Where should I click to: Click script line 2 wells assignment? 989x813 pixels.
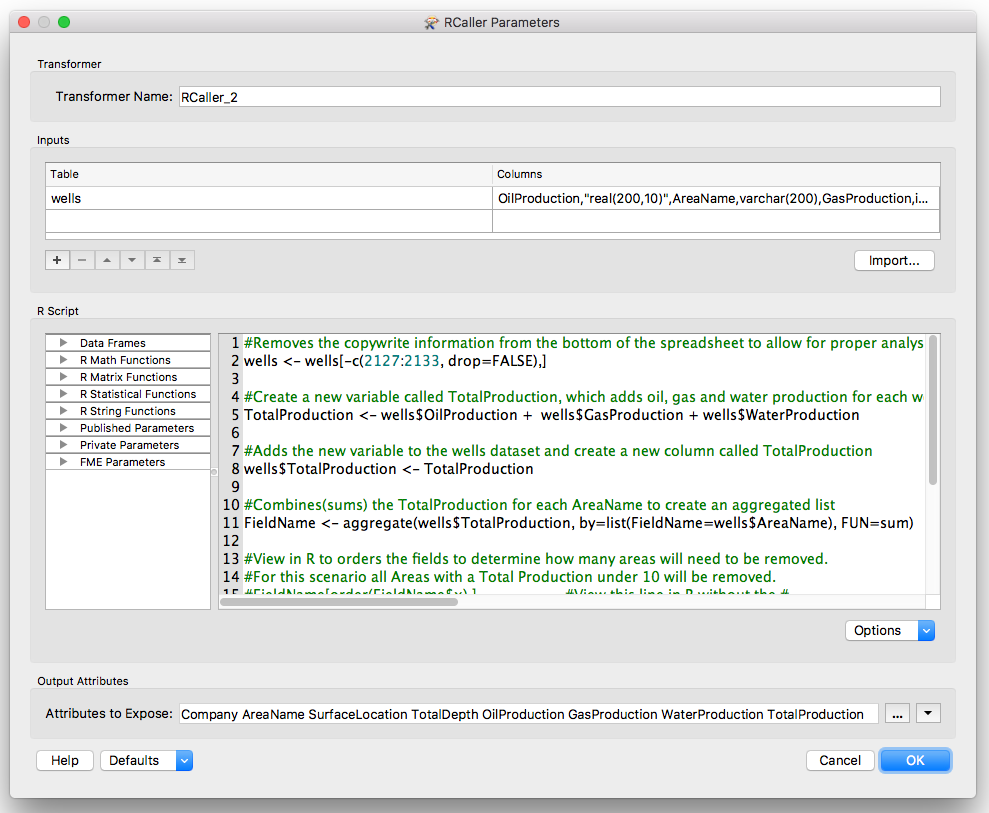pyautogui.click(x=395, y=361)
